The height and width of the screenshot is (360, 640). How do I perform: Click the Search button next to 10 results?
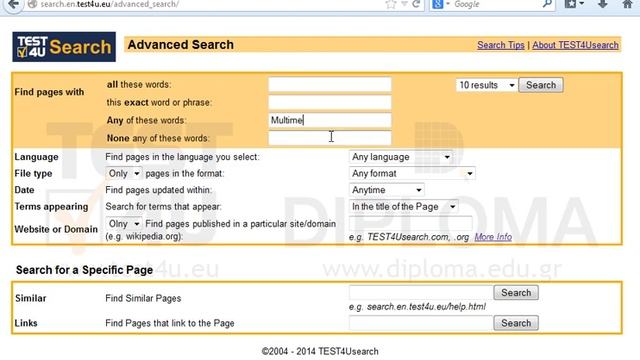[541, 85]
